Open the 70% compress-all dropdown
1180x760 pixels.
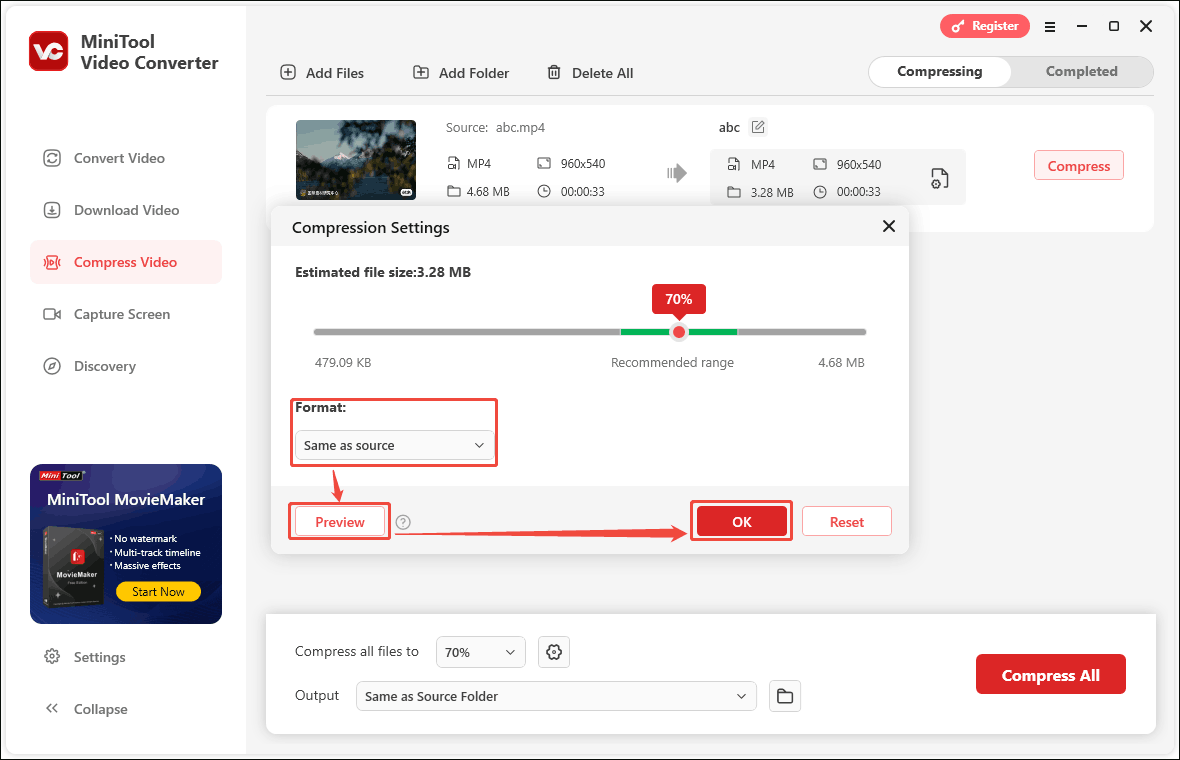point(480,652)
